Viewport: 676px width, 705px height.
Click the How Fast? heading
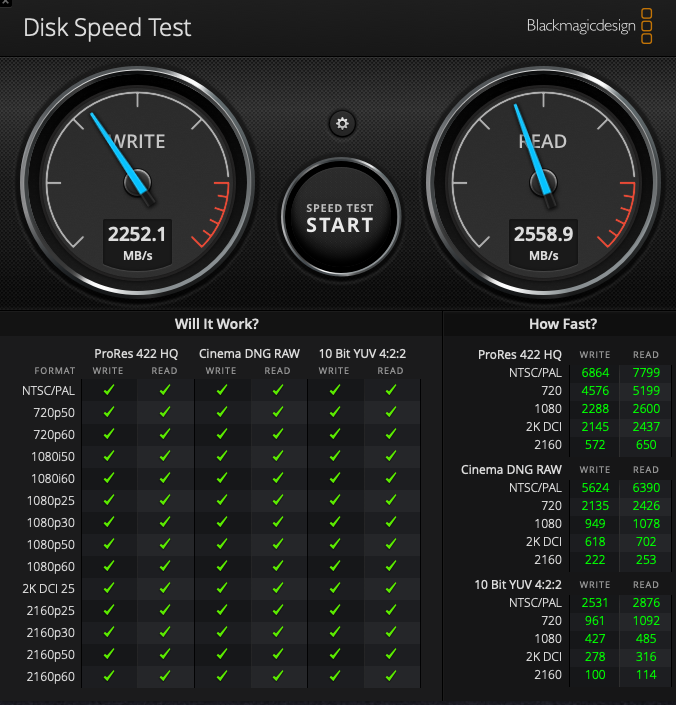tap(563, 324)
